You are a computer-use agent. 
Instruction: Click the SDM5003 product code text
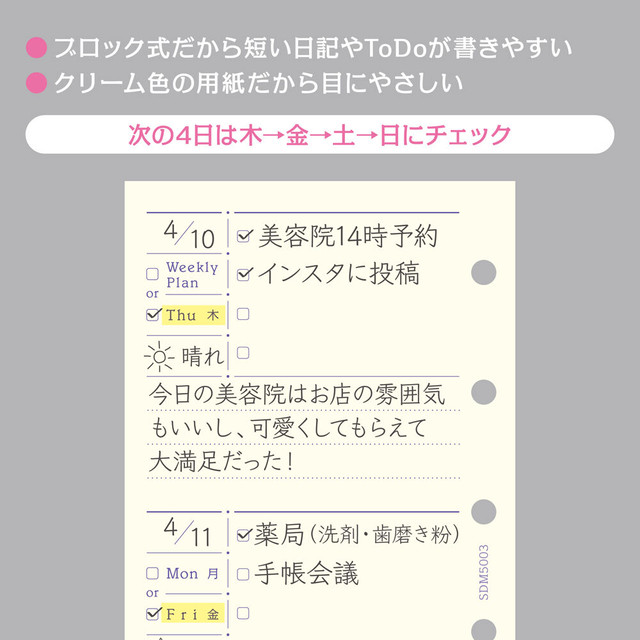pos(483,572)
